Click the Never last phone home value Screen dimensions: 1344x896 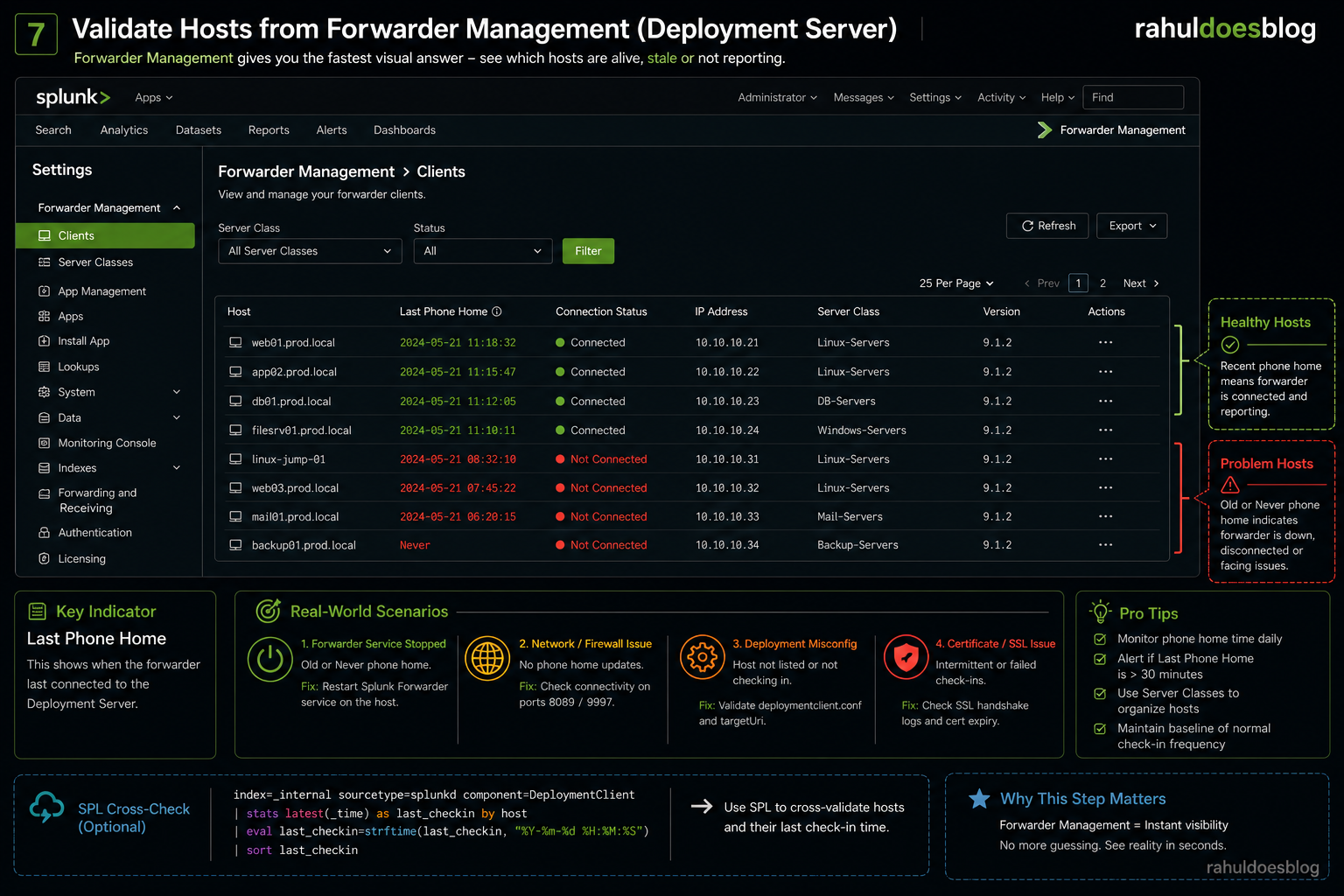point(415,545)
